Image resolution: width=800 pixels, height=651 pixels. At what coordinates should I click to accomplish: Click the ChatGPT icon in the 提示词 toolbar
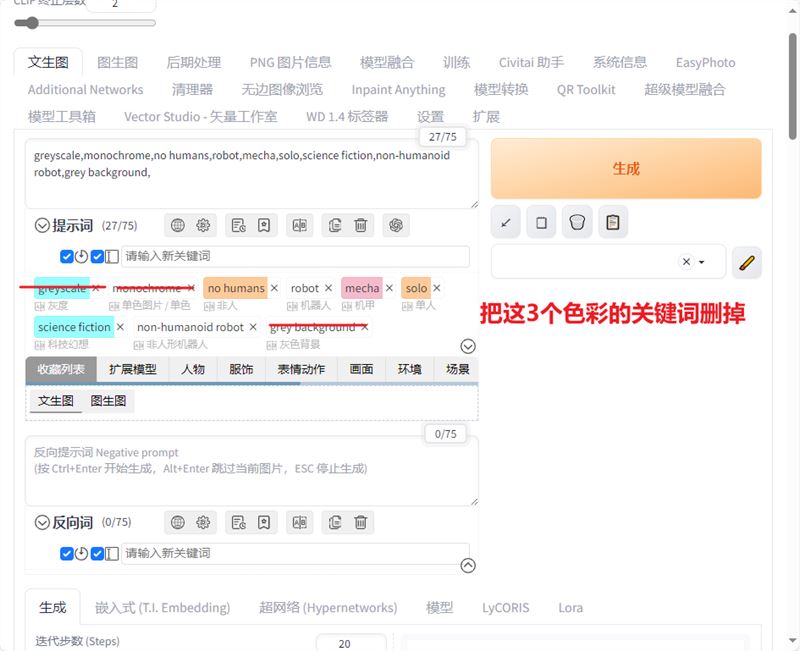[x=396, y=225]
